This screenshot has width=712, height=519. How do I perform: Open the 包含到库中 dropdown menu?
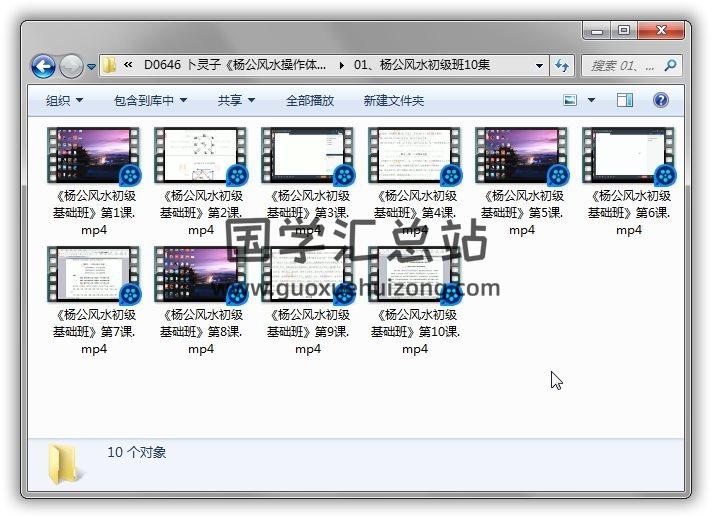[150, 100]
